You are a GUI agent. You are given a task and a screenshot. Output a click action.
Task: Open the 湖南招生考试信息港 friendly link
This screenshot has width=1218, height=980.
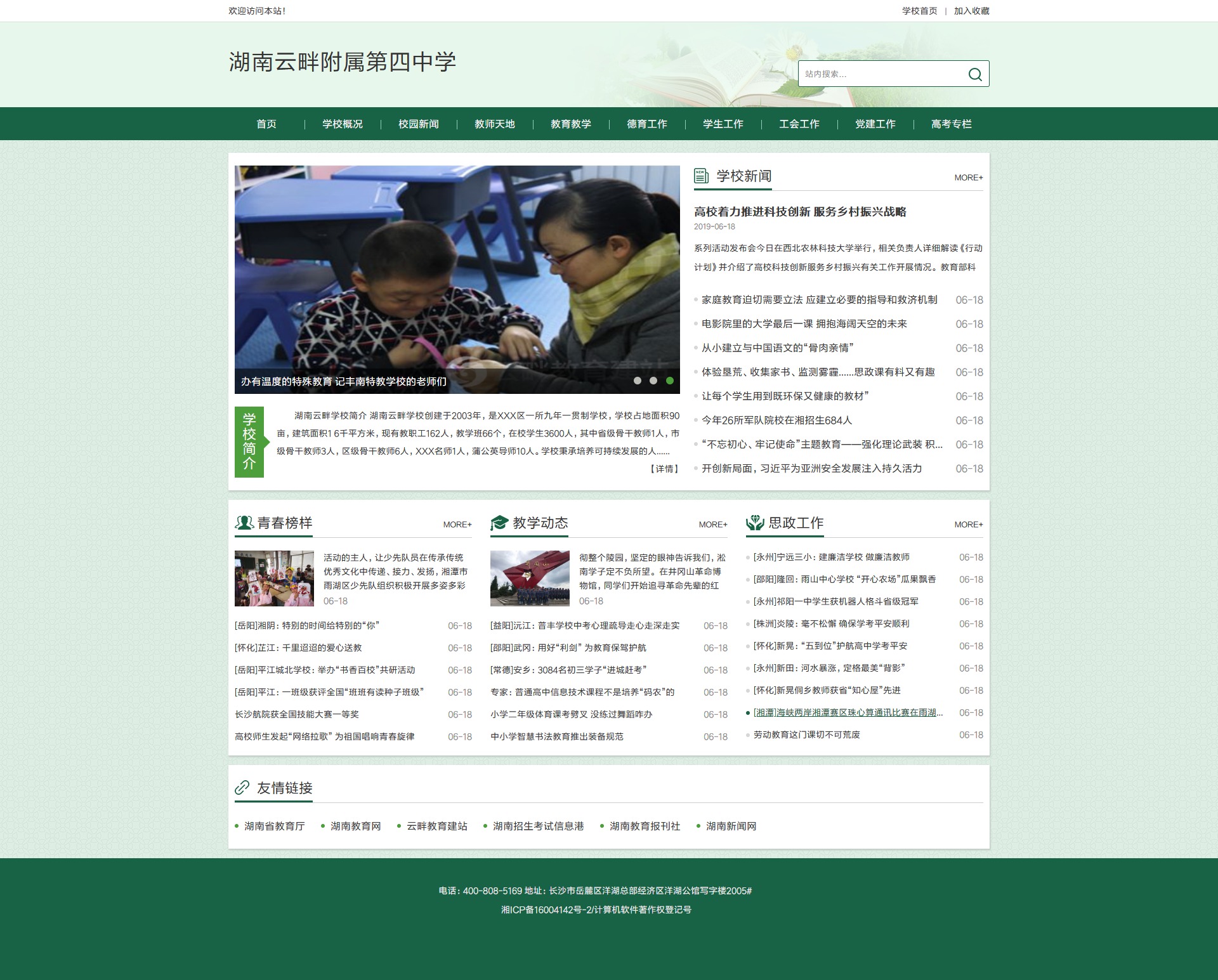tap(538, 826)
